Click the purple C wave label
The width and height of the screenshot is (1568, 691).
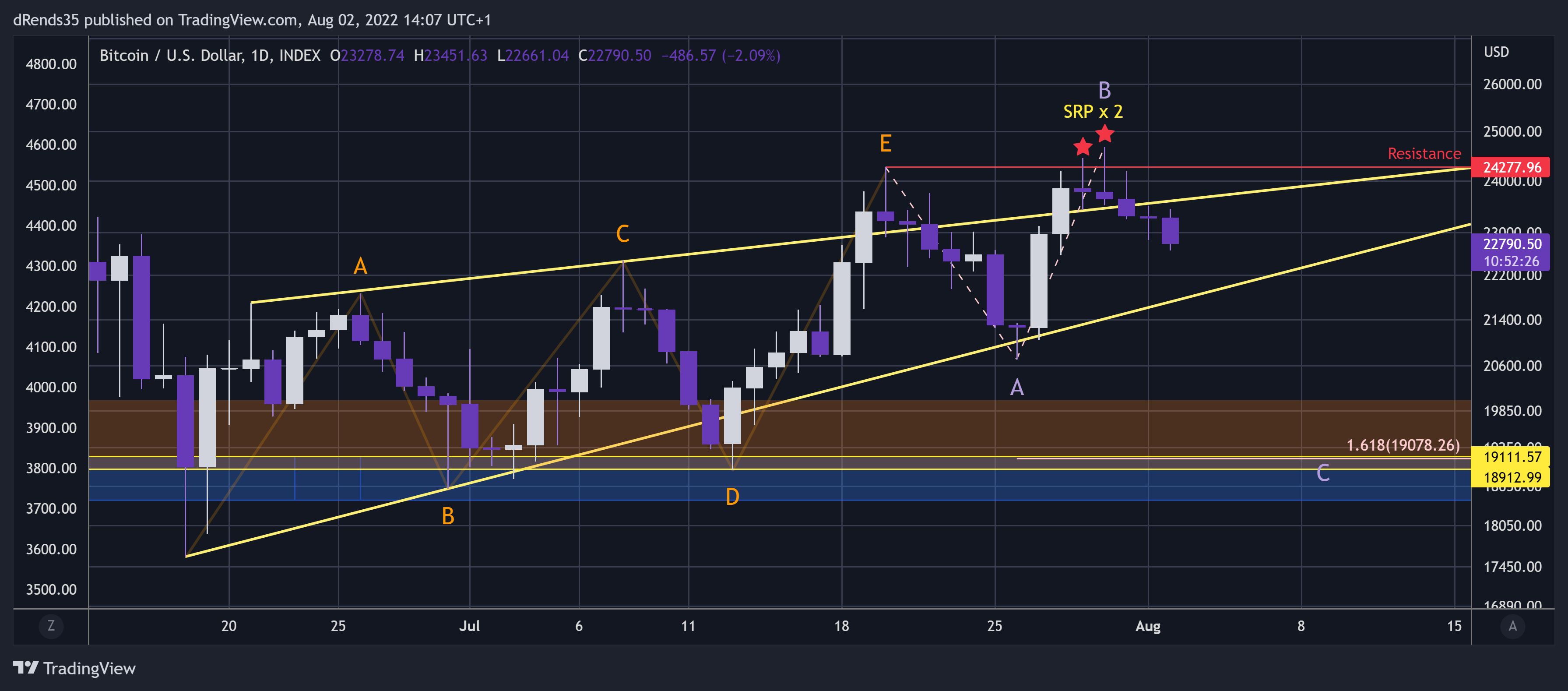(x=1323, y=473)
